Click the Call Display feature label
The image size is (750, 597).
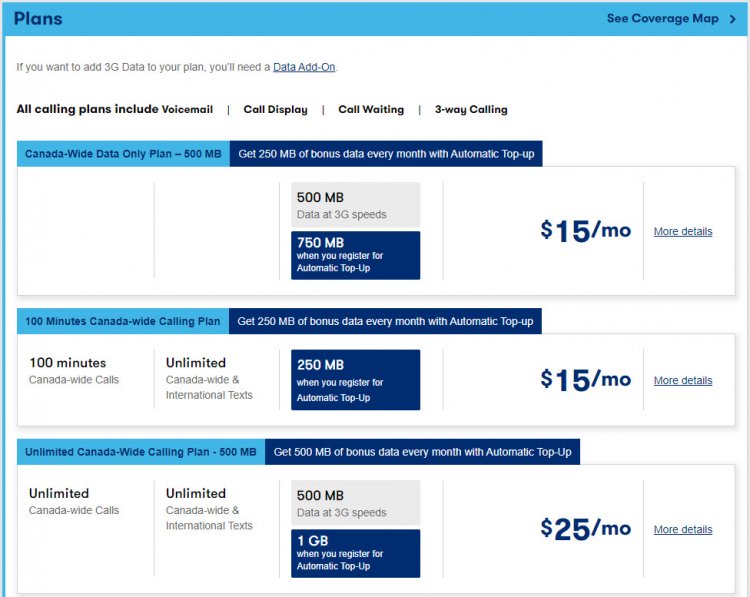click(x=275, y=110)
